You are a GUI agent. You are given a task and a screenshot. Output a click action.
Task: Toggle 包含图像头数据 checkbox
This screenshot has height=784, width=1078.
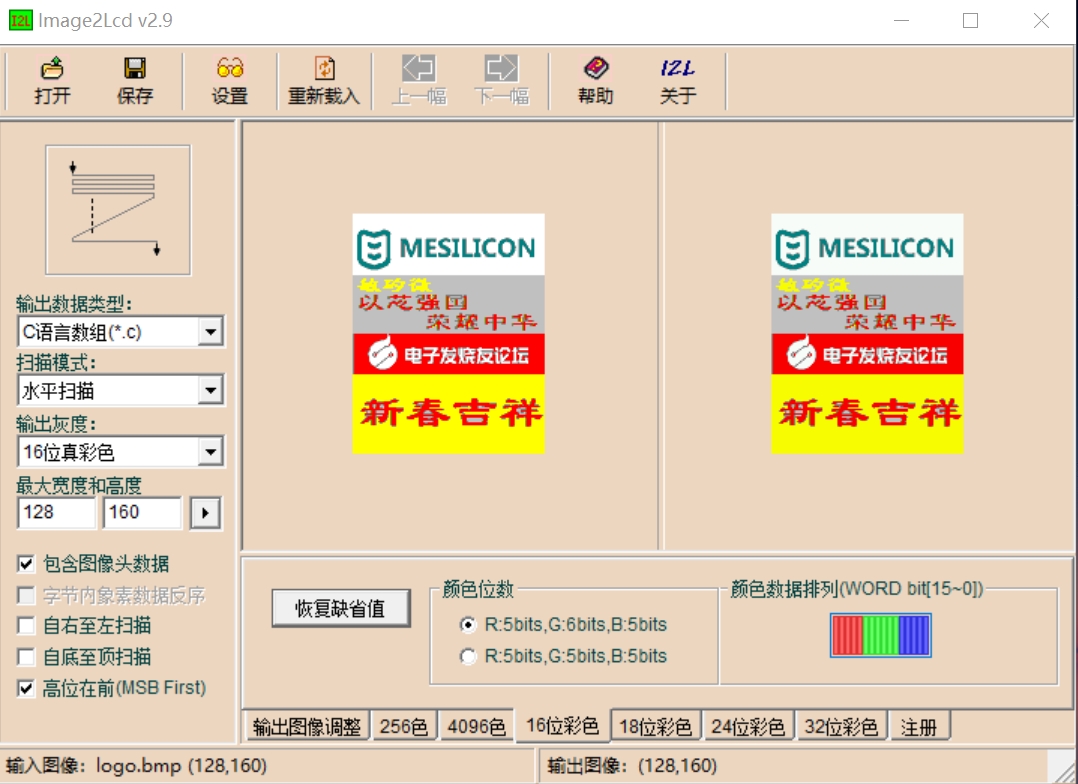pos(26,564)
